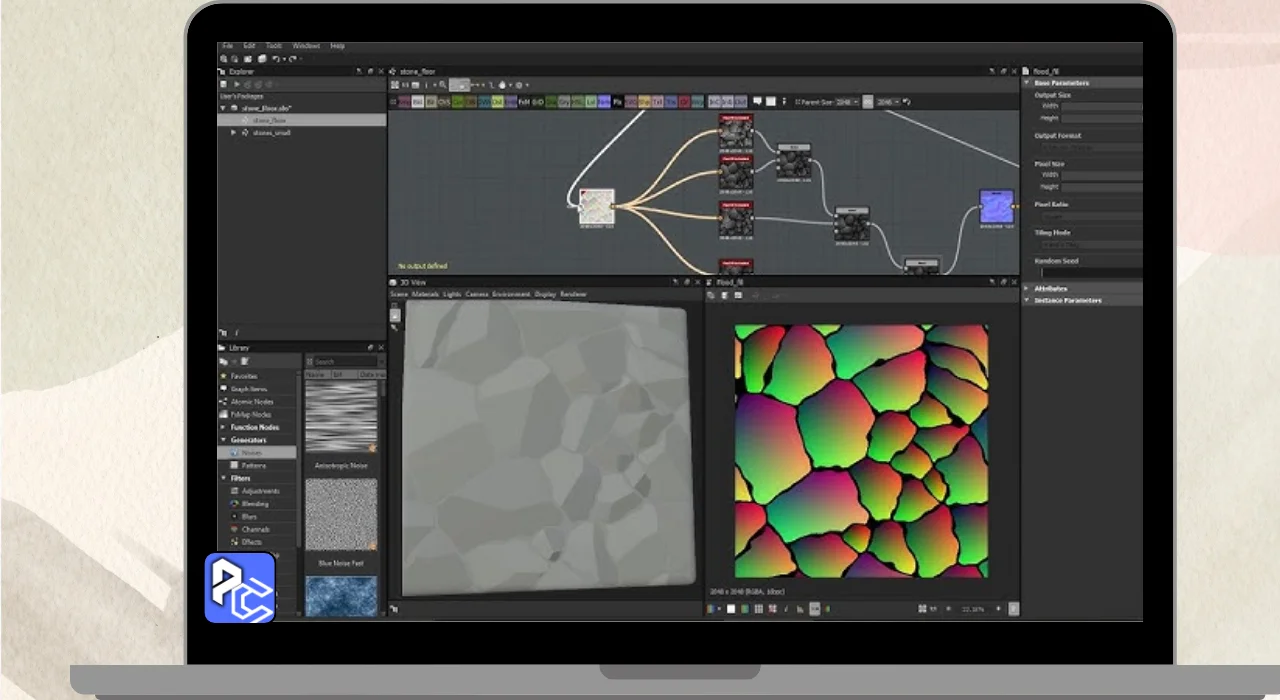Click the save package icon in main toolbar
This screenshot has width=1280, height=700.
248,59
